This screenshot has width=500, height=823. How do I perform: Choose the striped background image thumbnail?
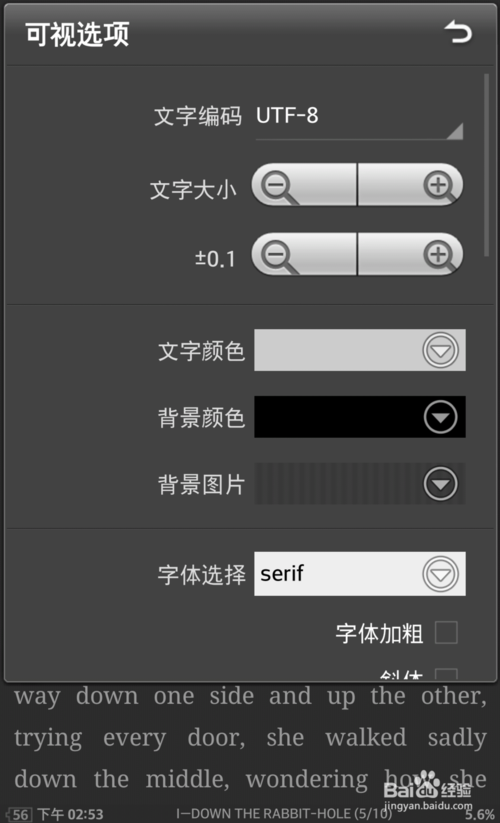(360, 483)
